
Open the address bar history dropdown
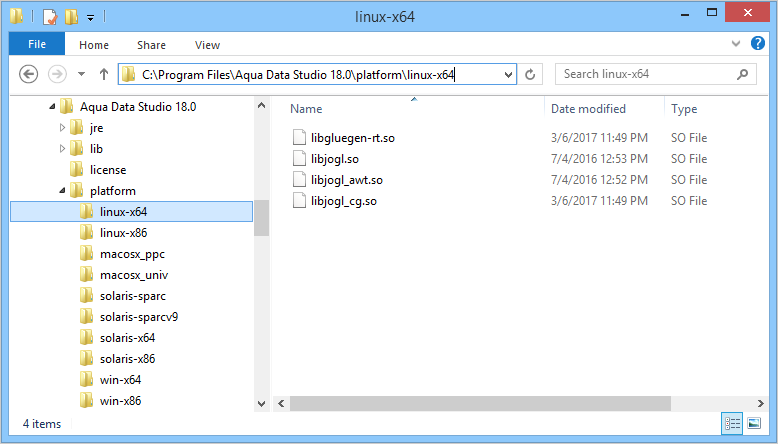508,74
